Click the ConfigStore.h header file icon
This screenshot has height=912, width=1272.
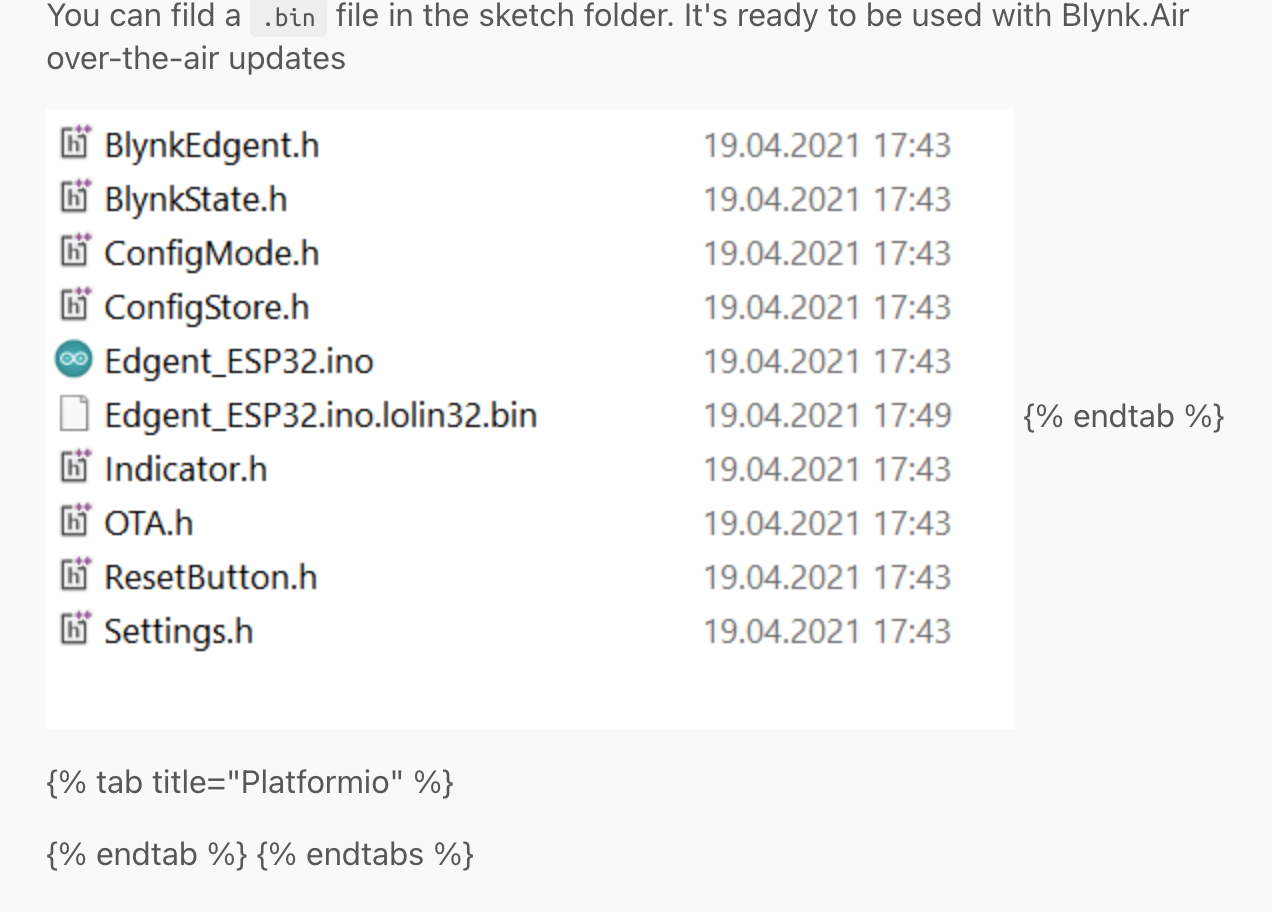pos(75,306)
